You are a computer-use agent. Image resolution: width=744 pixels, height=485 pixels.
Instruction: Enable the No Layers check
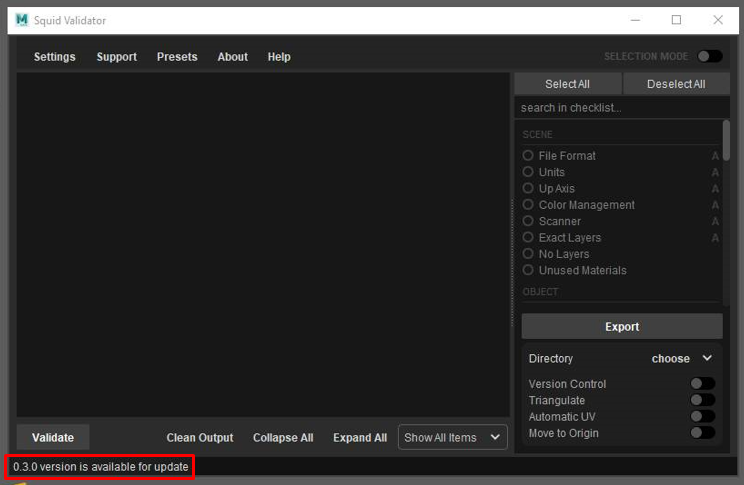click(528, 254)
